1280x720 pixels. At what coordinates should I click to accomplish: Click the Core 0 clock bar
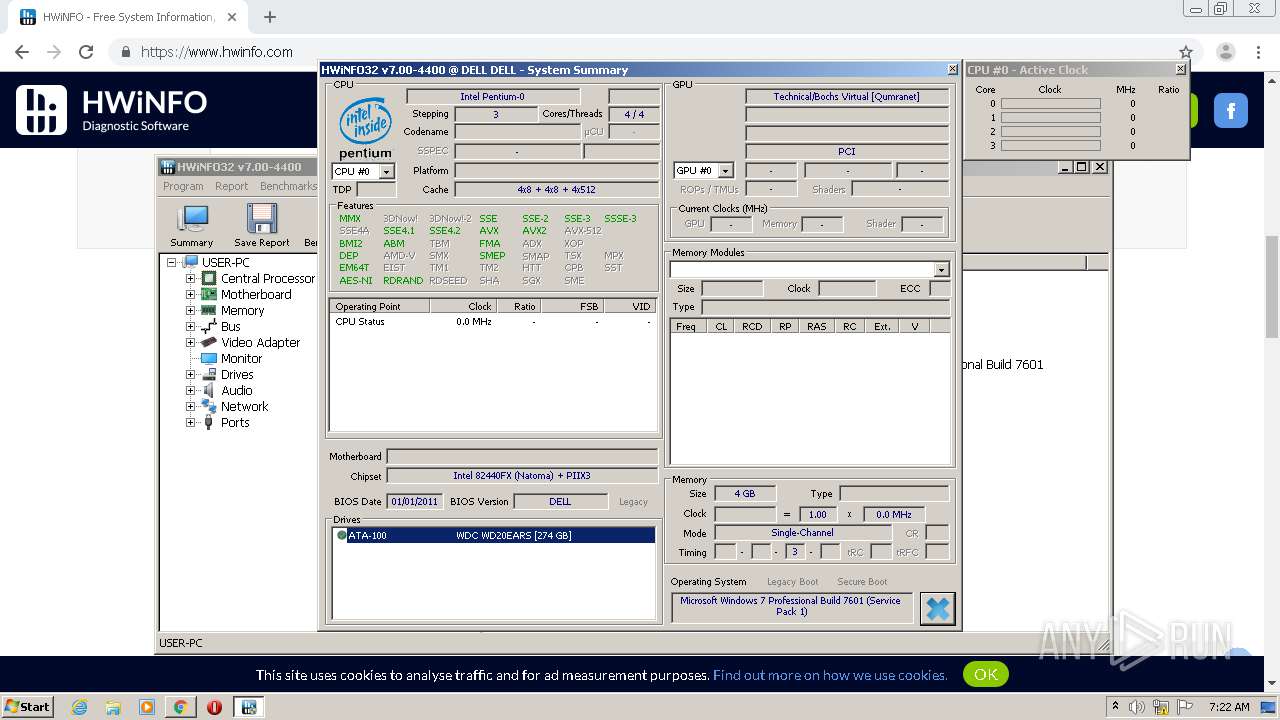click(x=1050, y=104)
